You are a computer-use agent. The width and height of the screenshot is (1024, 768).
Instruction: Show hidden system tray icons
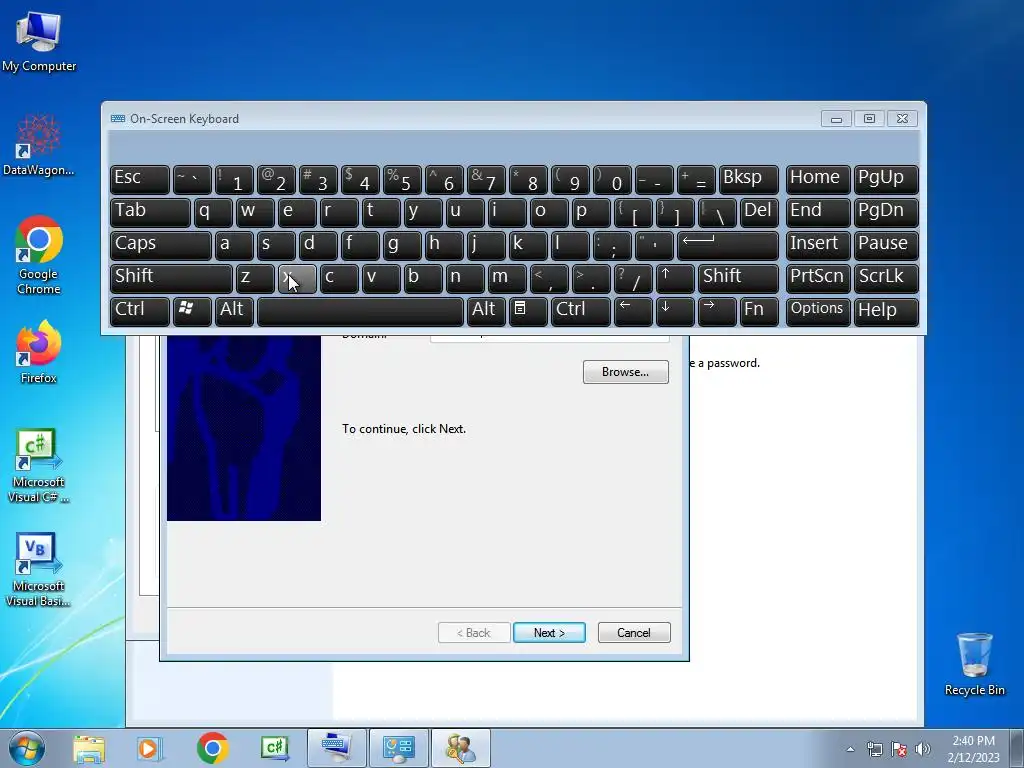[x=850, y=749]
